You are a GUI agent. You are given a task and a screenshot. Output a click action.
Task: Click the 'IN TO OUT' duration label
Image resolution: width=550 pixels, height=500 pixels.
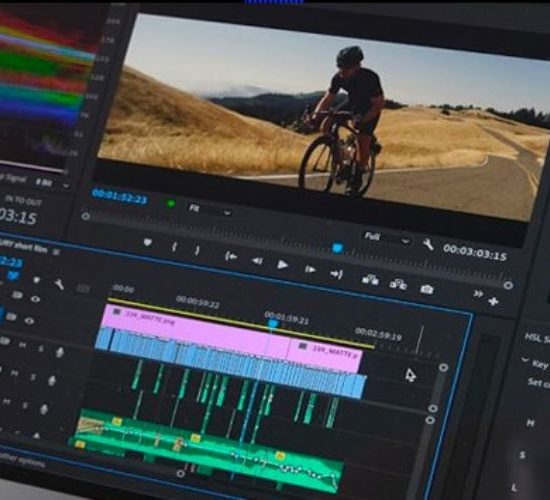(x=23, y=201)
